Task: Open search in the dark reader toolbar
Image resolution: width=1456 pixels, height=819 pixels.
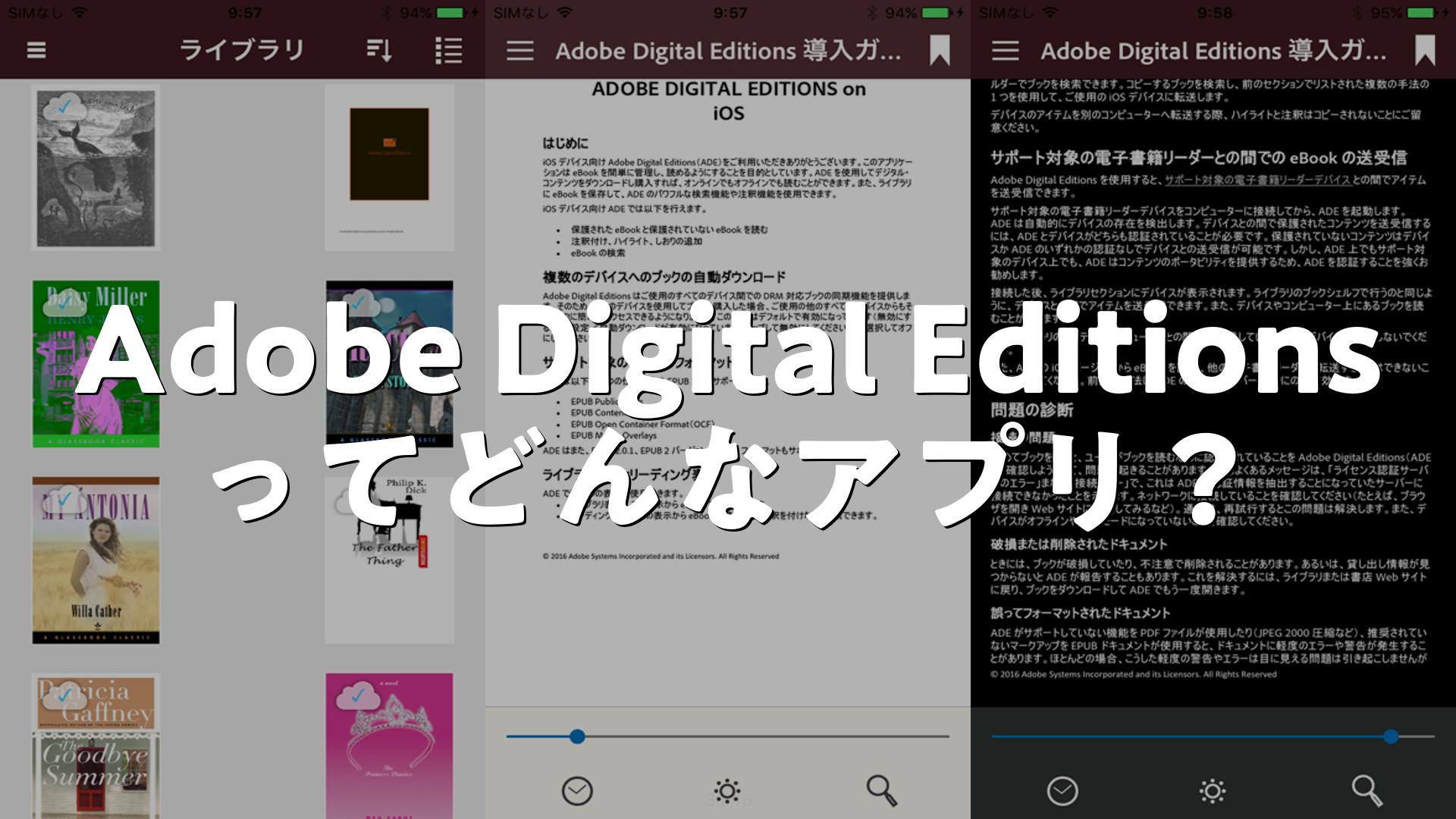Action: 1367,791
